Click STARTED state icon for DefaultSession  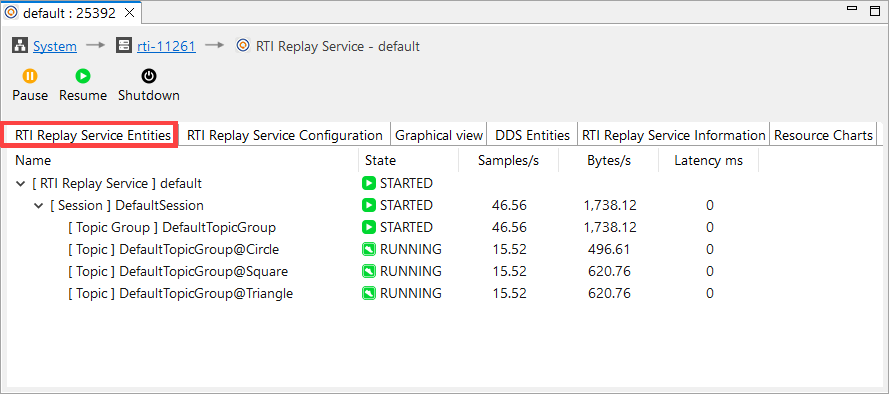click(x=369, y=205)
